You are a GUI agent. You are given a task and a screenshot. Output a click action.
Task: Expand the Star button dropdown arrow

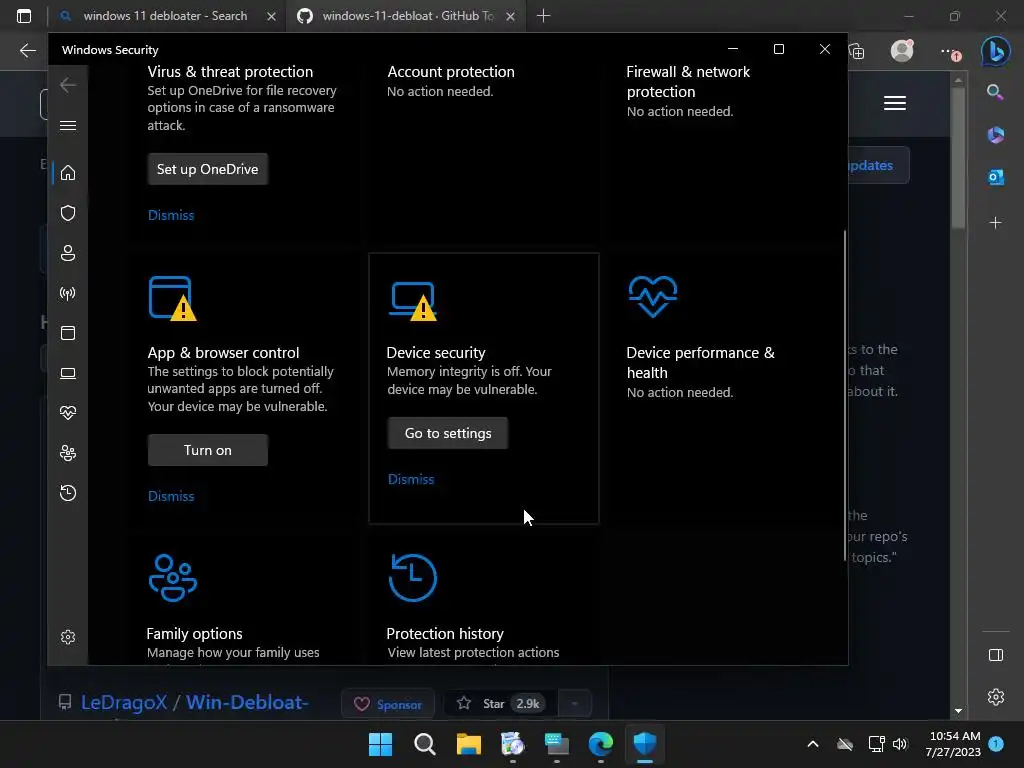[575, 704]
